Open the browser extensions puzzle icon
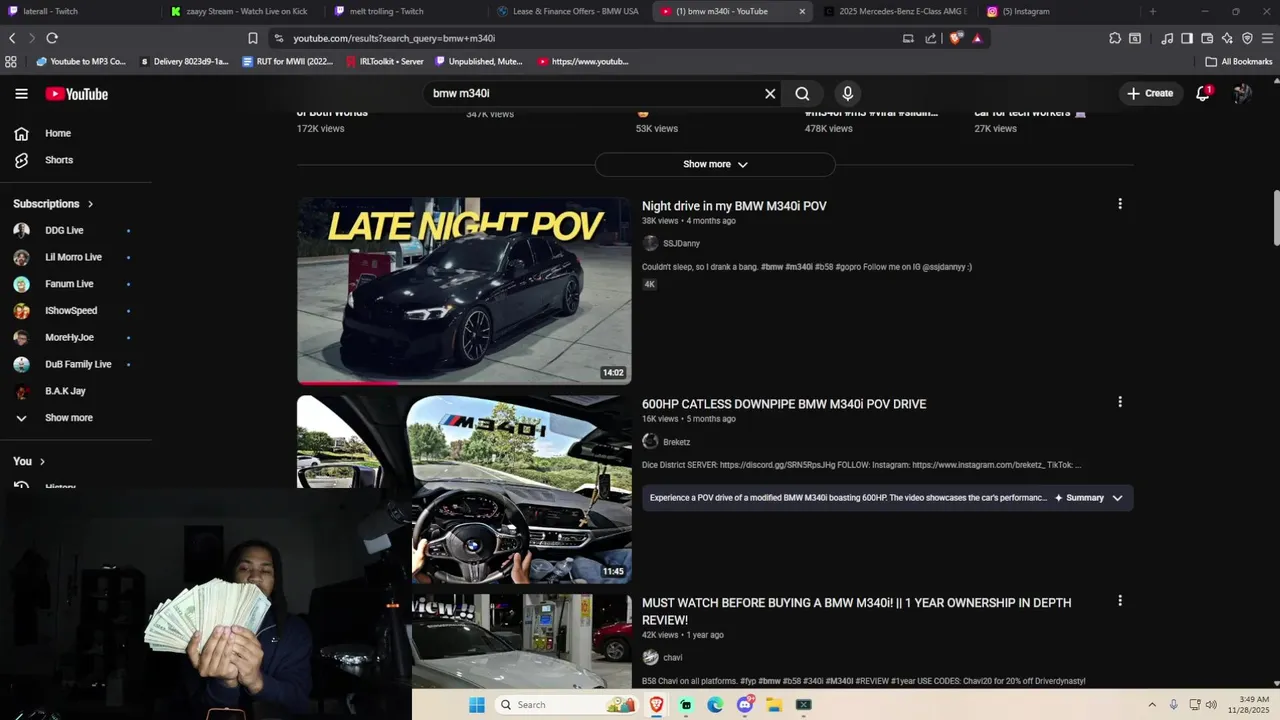 pos(1115,38)
